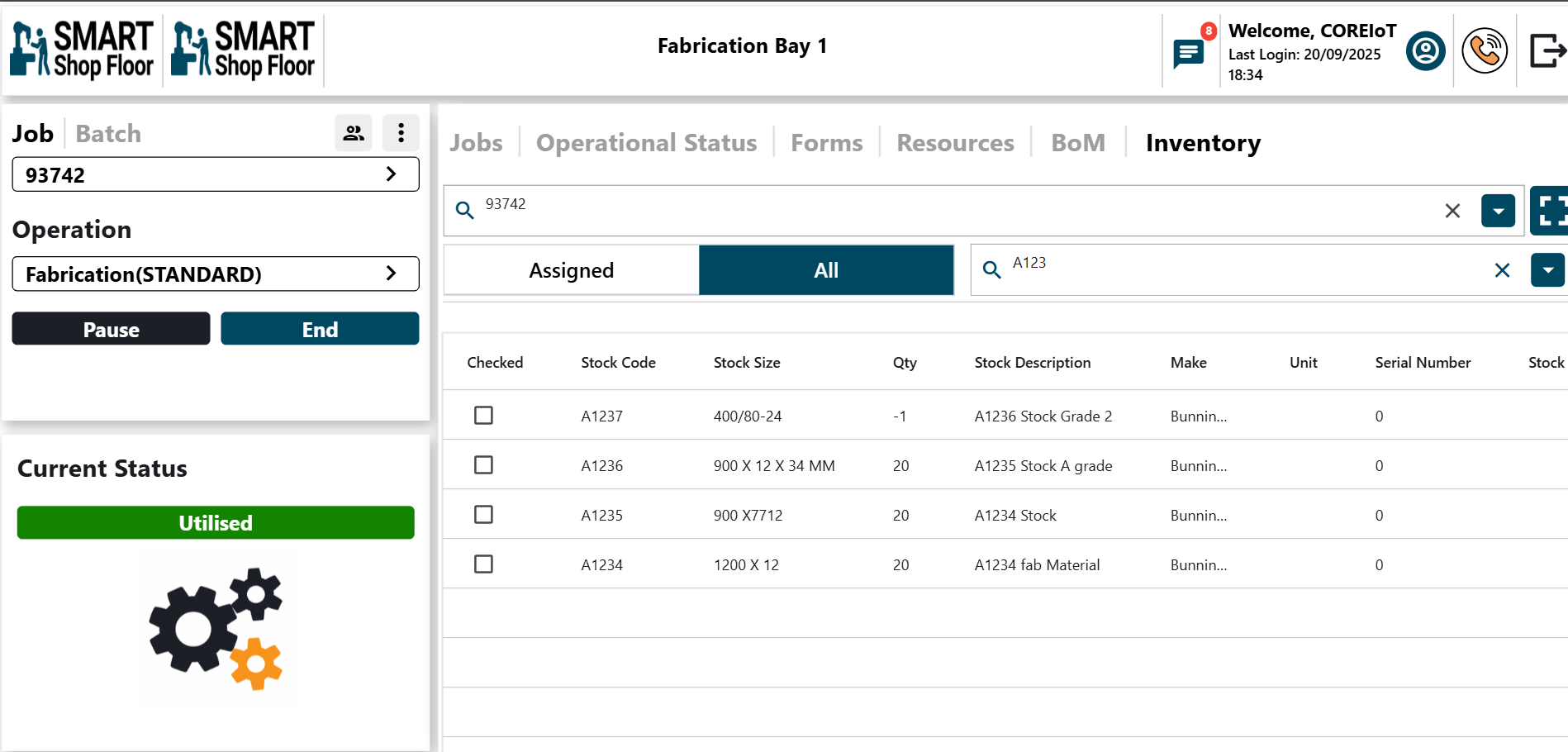This screenshot has height=752, width=1568.
Task: Check the box for stock code A1237
Action: [x=484, y=416]
